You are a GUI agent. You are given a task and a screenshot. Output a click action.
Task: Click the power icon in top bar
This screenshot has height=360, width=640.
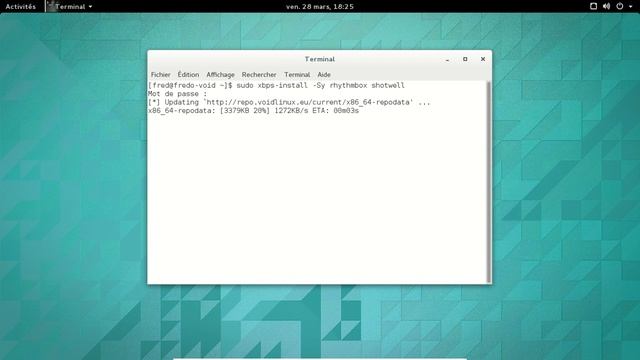click(620, 6)
